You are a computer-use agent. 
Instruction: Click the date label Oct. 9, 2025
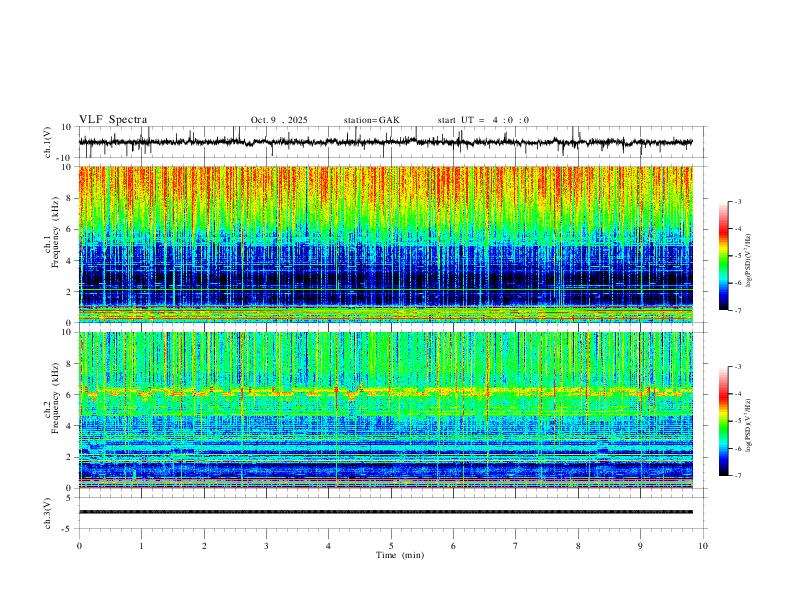pos(279,120)
